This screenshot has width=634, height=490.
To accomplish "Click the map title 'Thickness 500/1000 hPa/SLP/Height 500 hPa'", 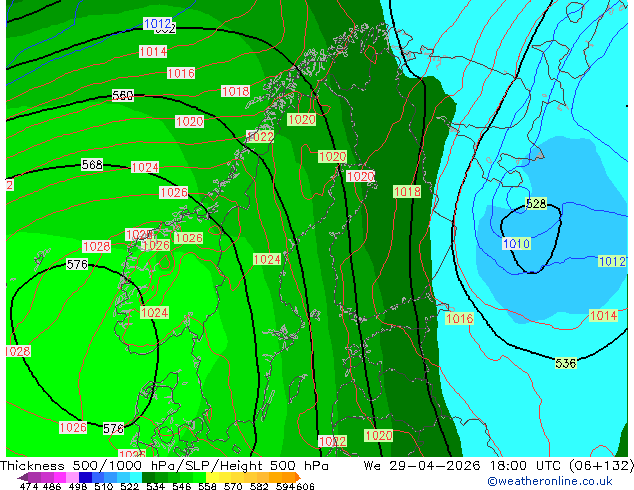I will 164,466.
